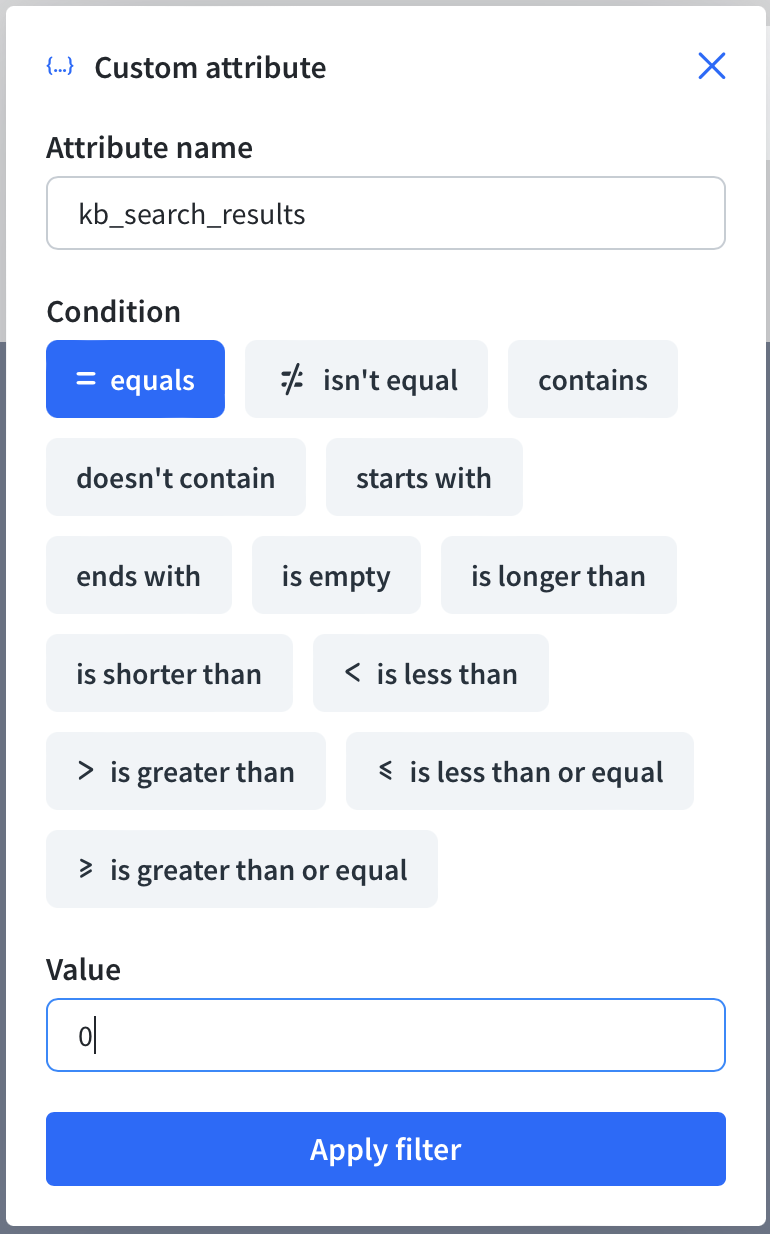The height and width of the screenshot is (1234, 770).
Task: Select the contains condition
Action: 593,379
